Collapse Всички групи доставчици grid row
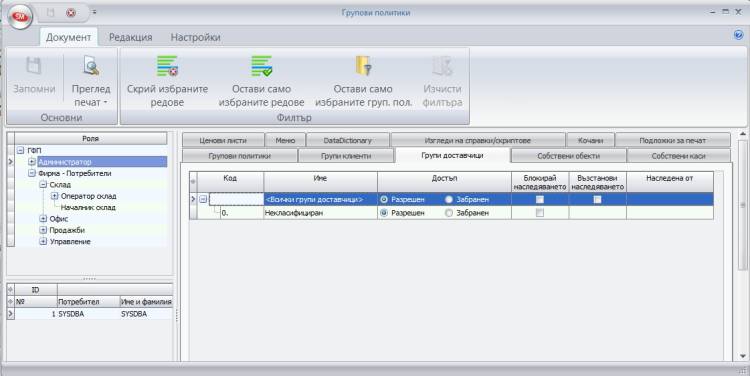The height and width of the screenshot is (376, 750). coord(203,199)
